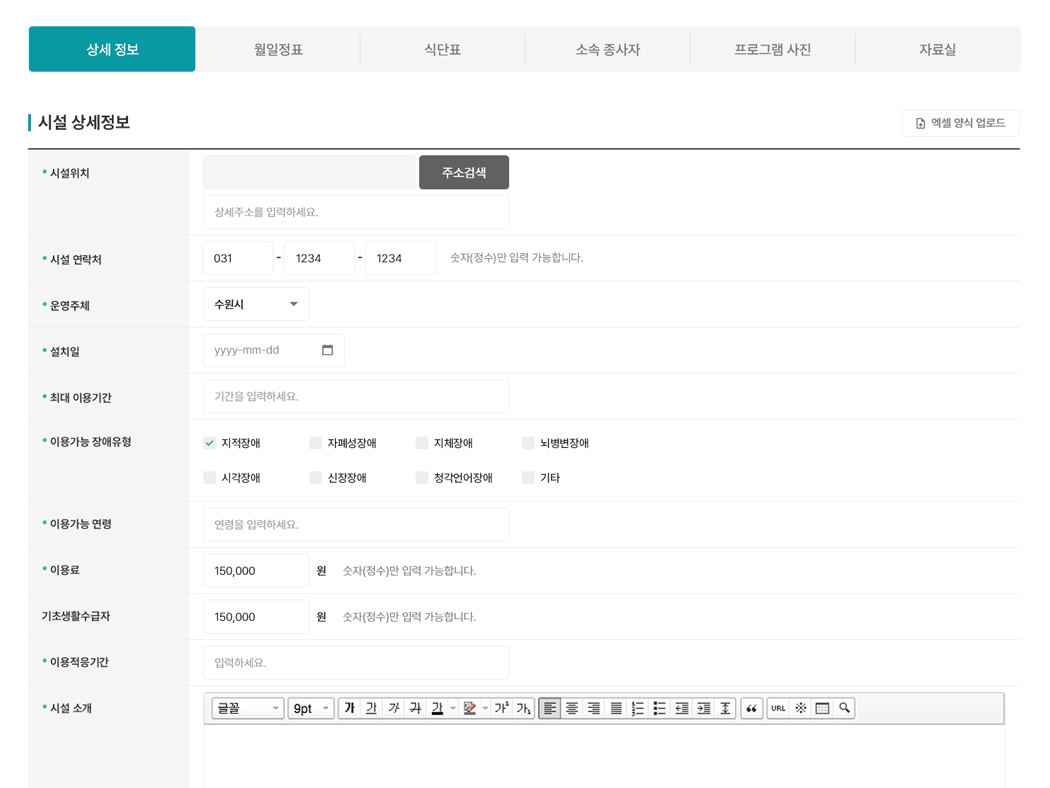Insert a URL link

click(778, 708)
